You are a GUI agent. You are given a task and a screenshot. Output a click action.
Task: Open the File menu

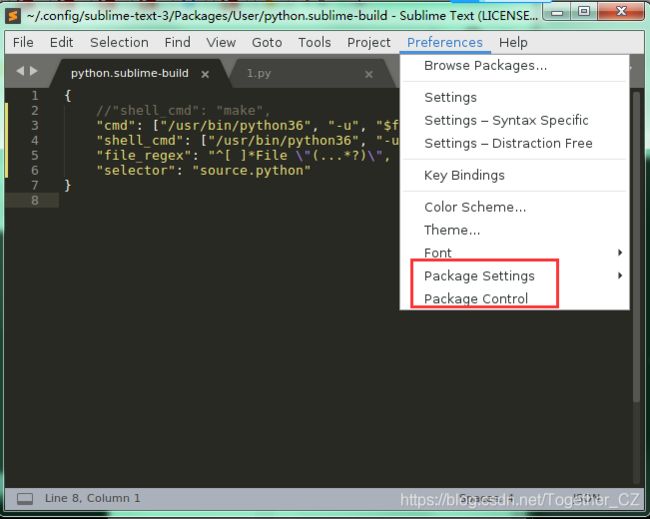click(x=23, y=43)
